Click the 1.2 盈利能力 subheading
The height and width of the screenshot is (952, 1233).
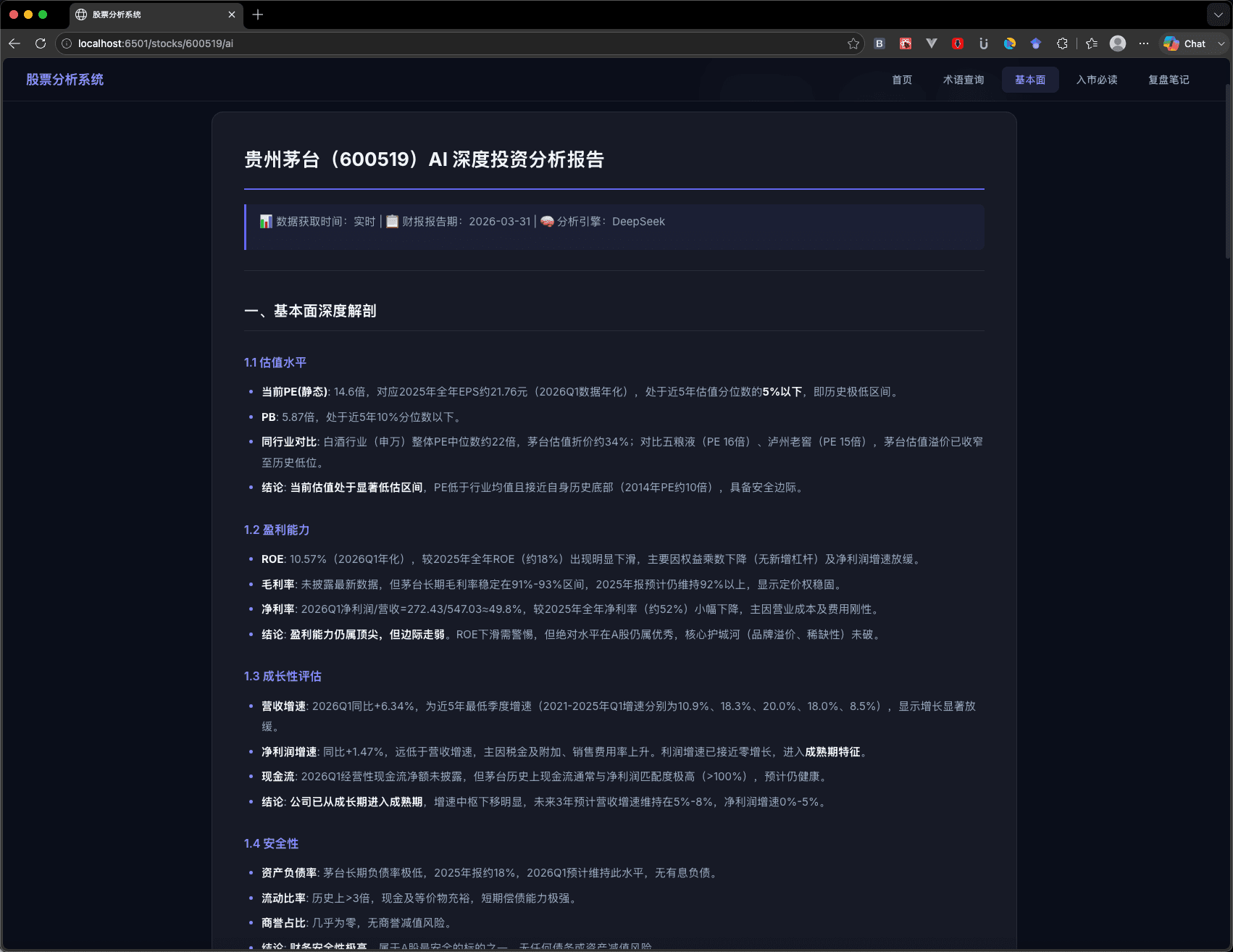pos(277,530)
